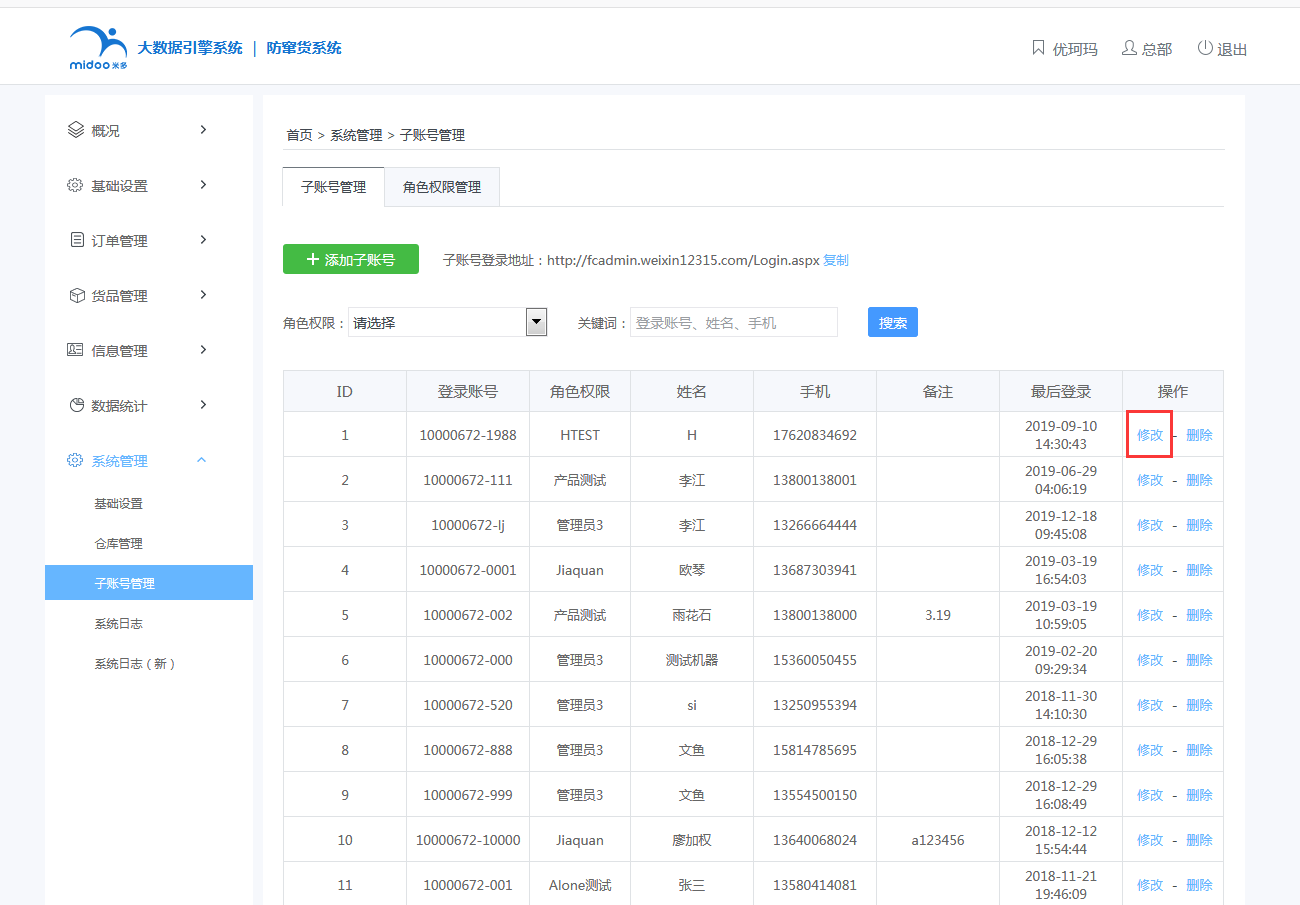Viewport: 1300px width, 905px height.
Task: Click the pie chart icon beside 数据统计
Action: tap(76, 405)
